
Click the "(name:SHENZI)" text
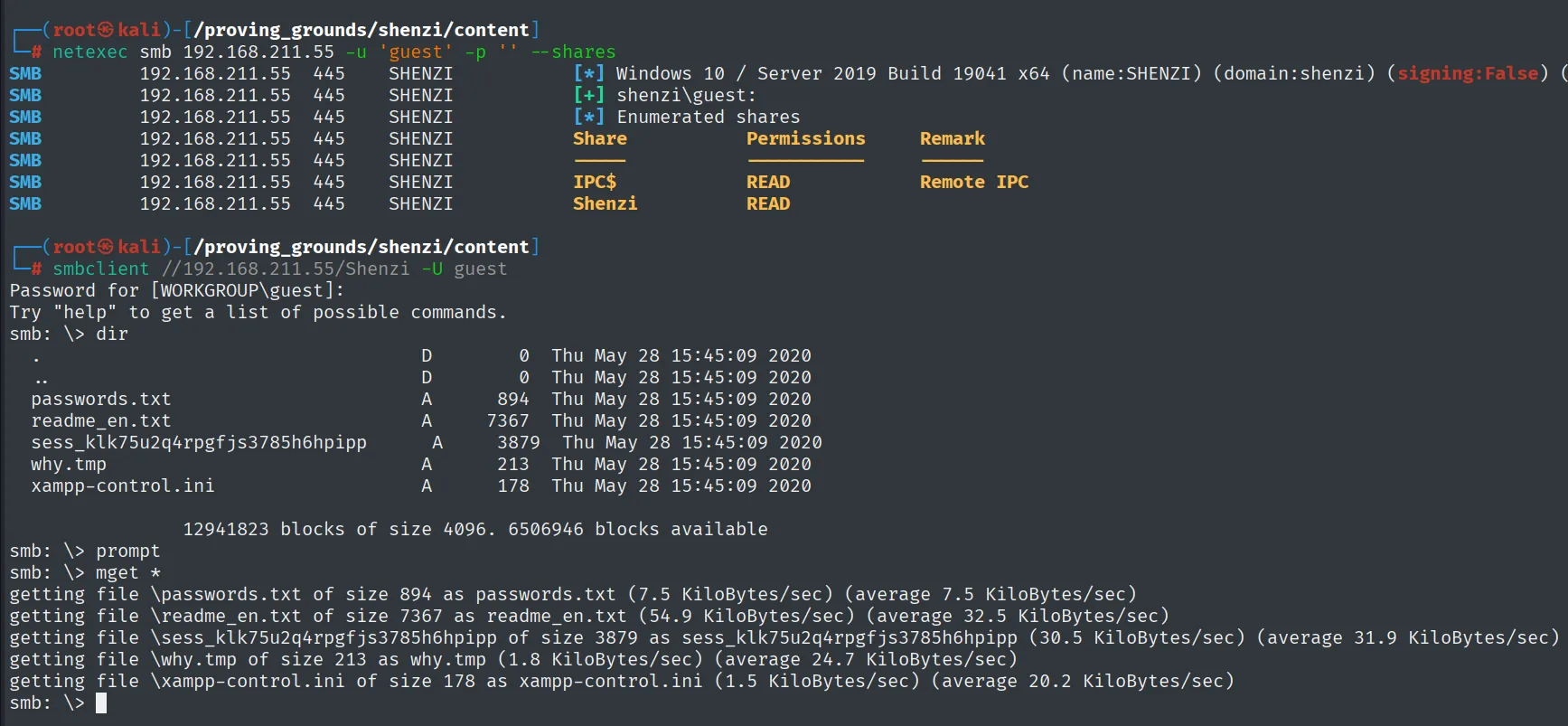click(1131, 74)
